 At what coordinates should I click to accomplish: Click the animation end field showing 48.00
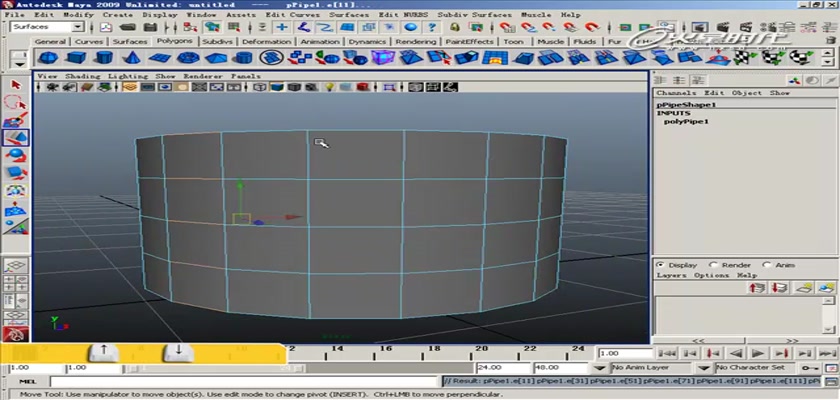[560, 368]
